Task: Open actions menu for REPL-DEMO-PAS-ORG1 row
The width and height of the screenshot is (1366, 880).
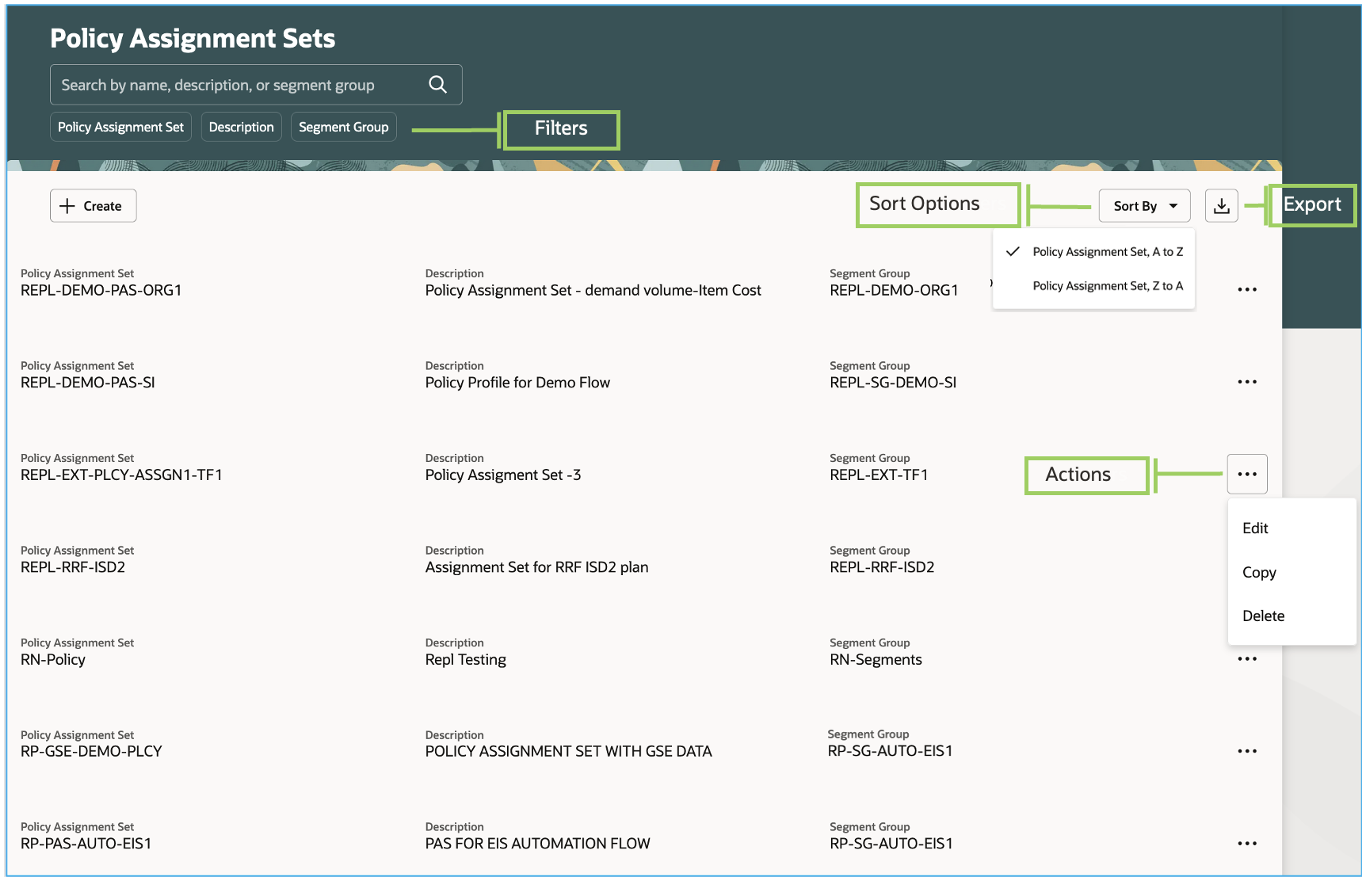Action: 1246,290
